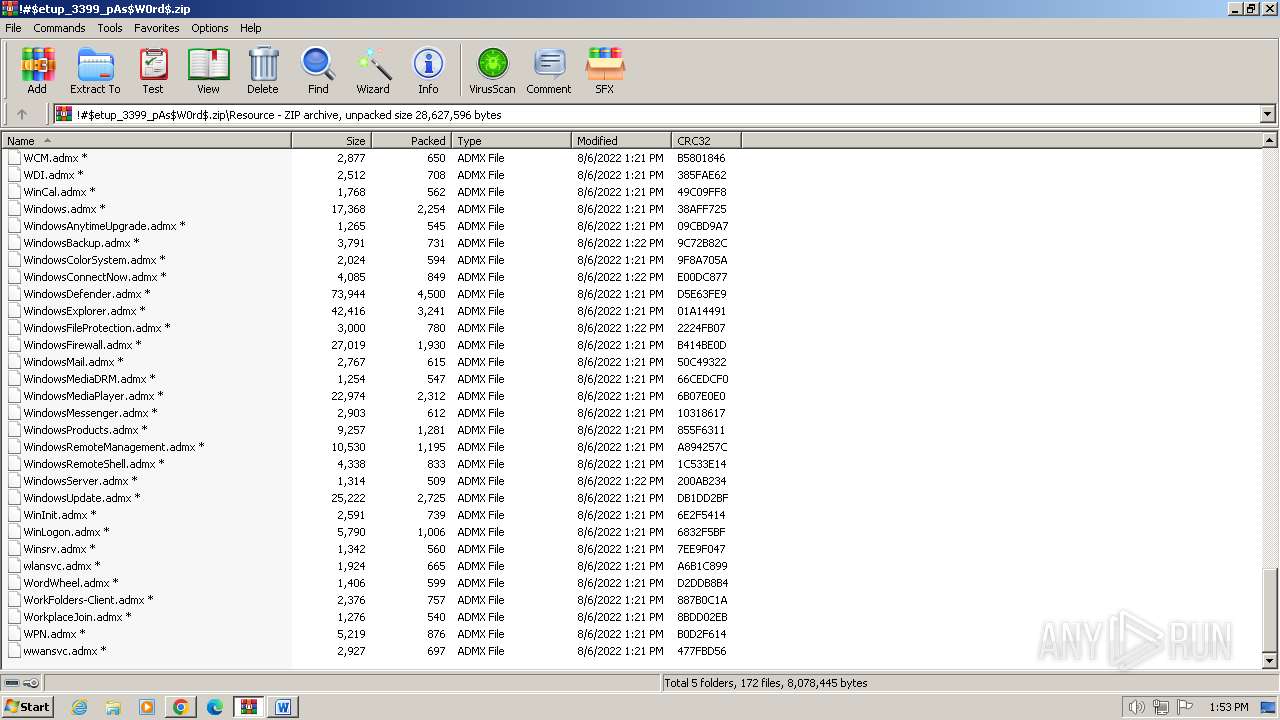
Task: Open the Commands menu
Action: [x=59, y=28]
